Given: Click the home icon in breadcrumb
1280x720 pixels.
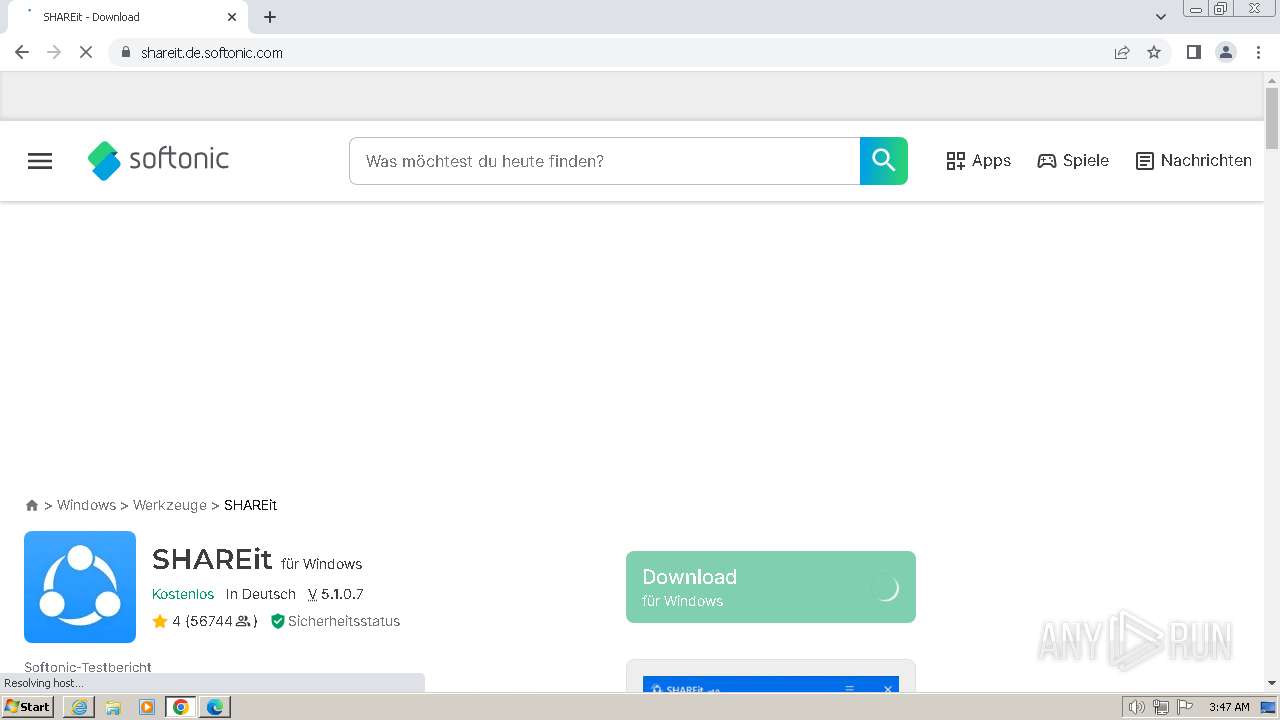Looking at the screenshot, I should 32,505.
